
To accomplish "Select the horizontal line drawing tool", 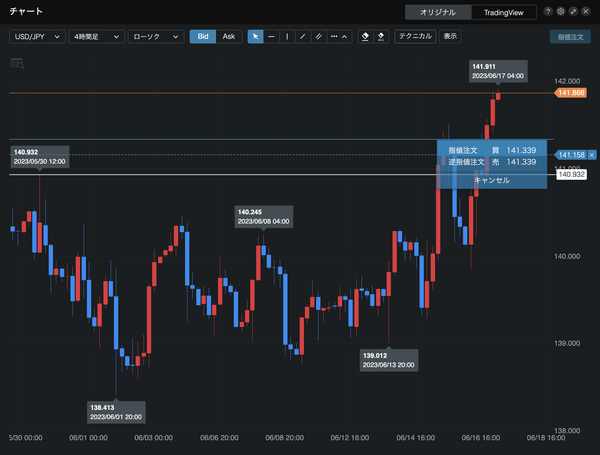I will [271, 36].
